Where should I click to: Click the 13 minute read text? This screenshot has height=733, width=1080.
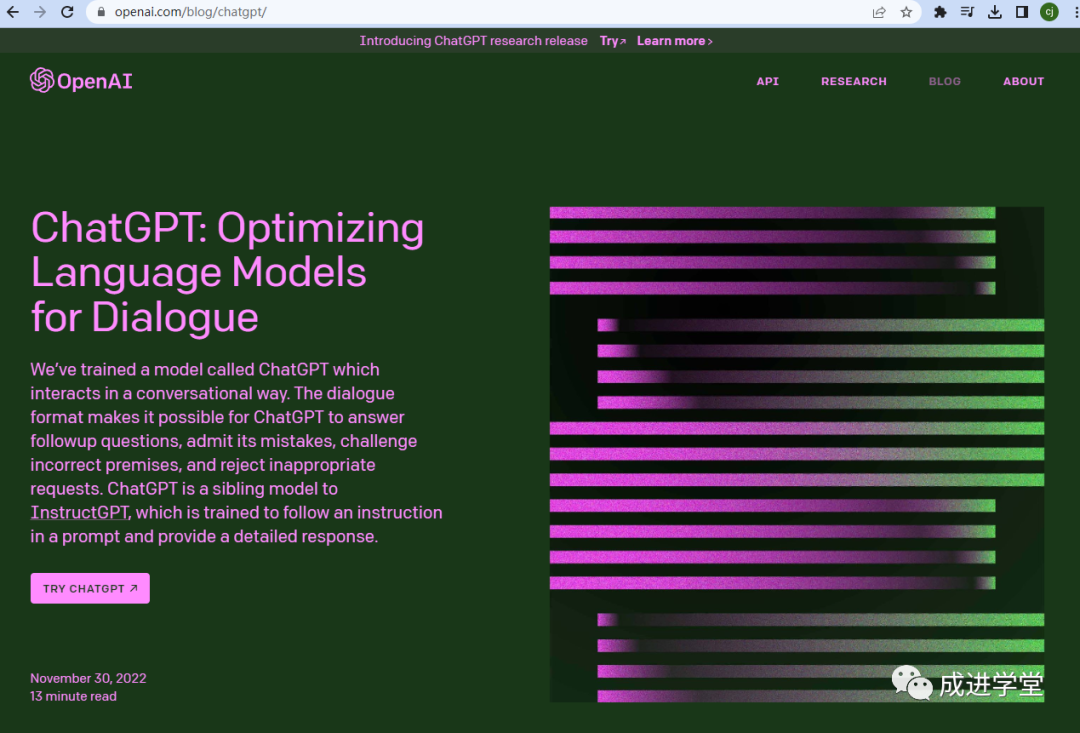[x=73, y=696]
